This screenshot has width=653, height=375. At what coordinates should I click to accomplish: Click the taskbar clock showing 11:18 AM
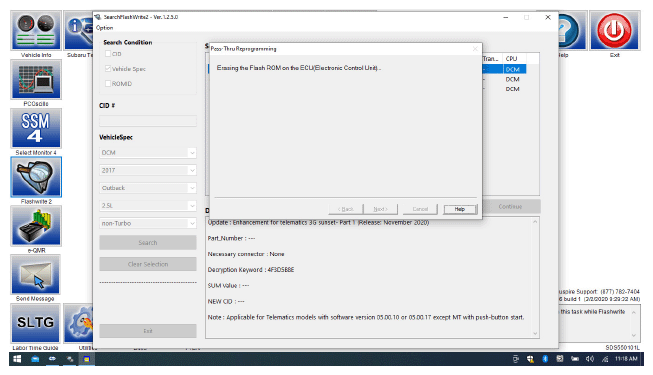pyautogui.click(x=626, y=359)
